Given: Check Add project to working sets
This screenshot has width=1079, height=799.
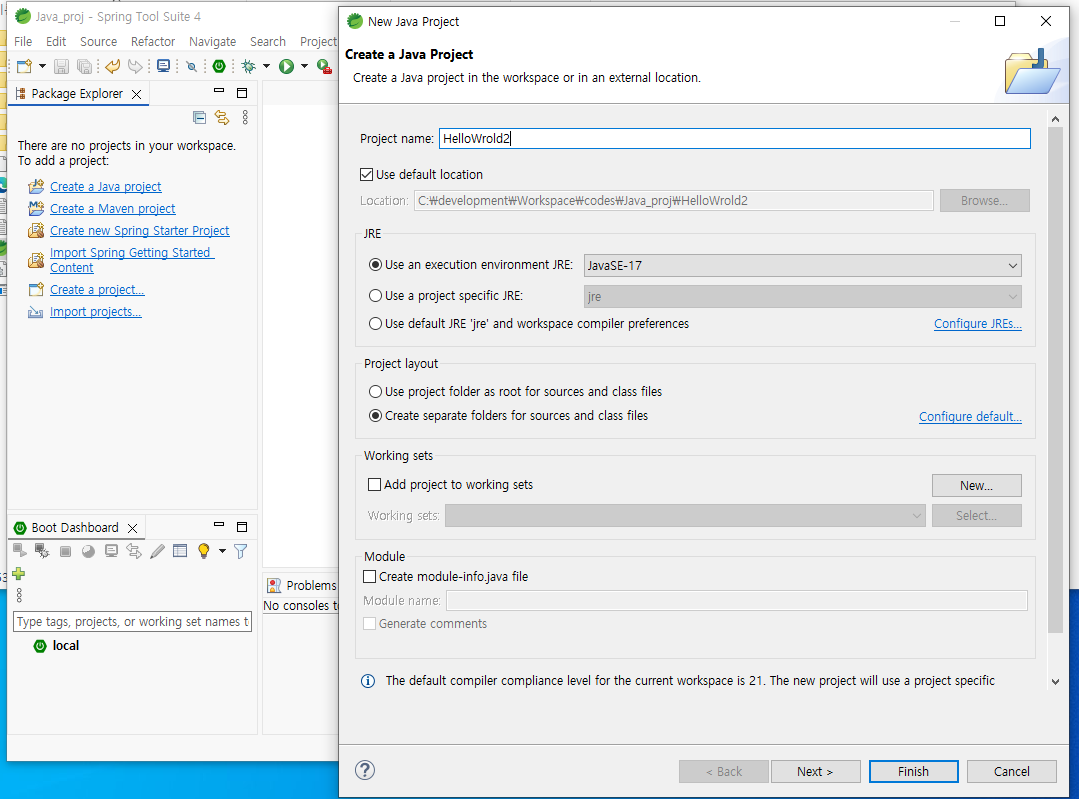Looking at the screenshot, I should point(374,484).
